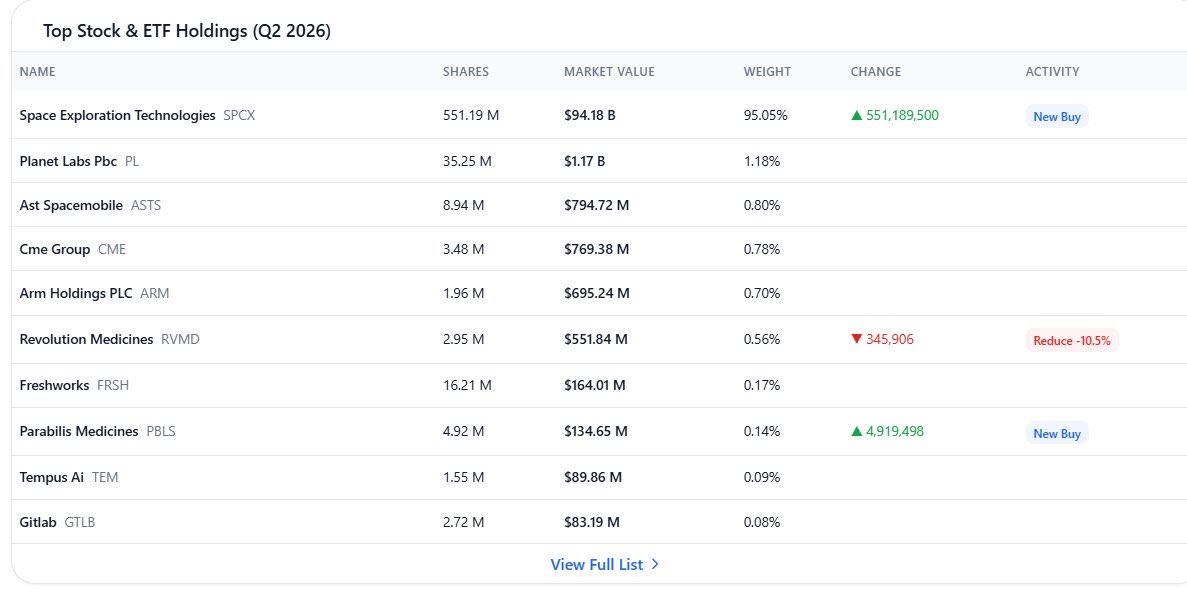Click the CME ticker symbol

(112, 248)
